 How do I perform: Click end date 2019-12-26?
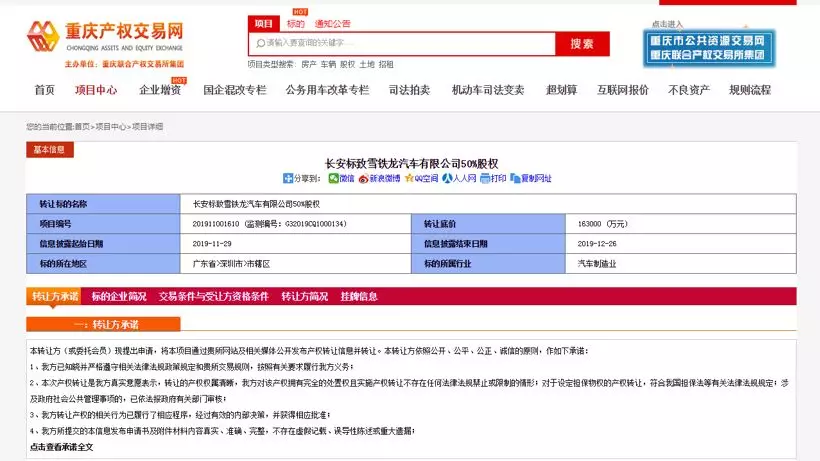597,244
